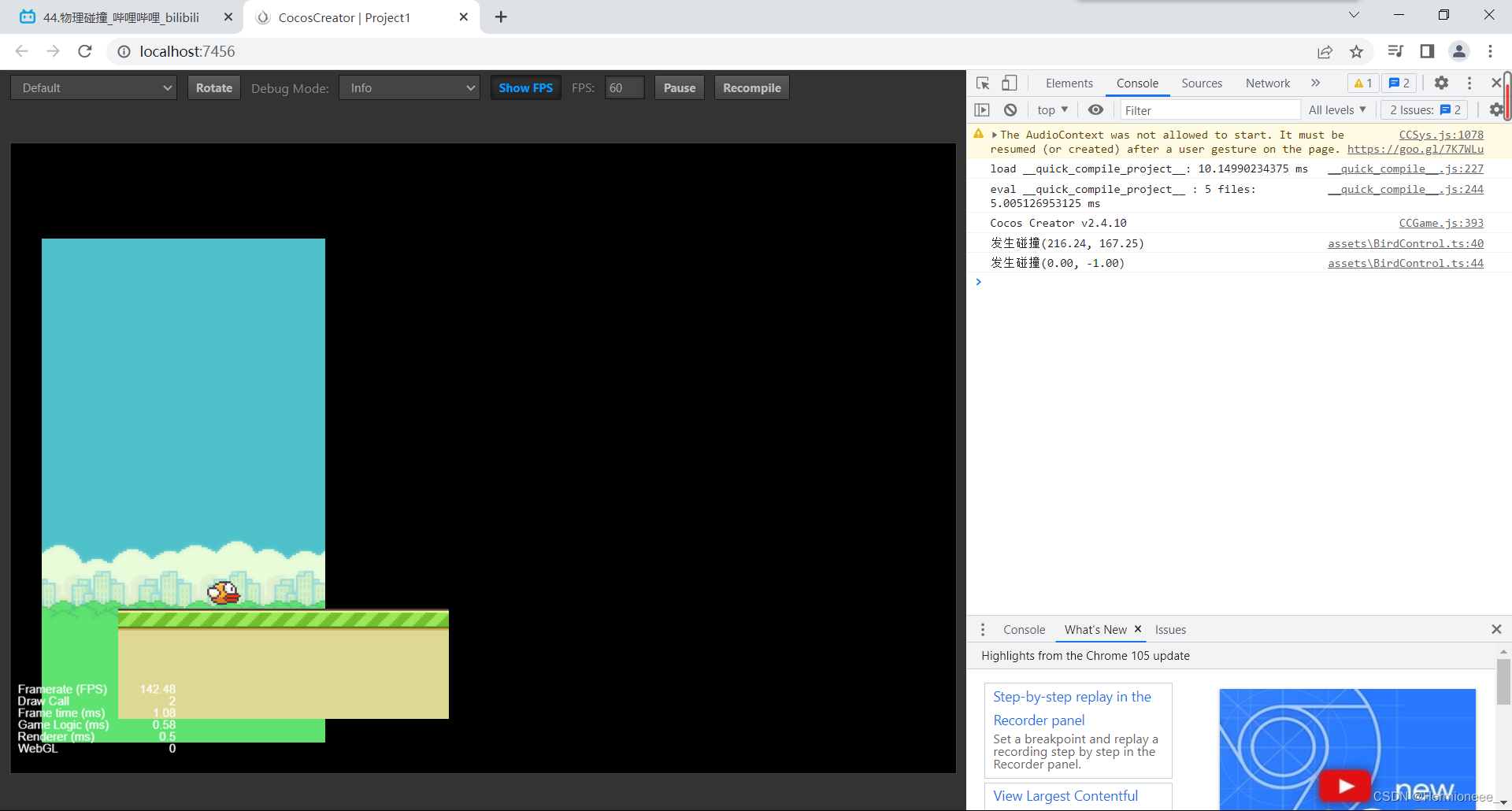Open the All levels log filter
This screenshot has height=811, width=1512.
pyautogui.click(x=1337, y=110)
